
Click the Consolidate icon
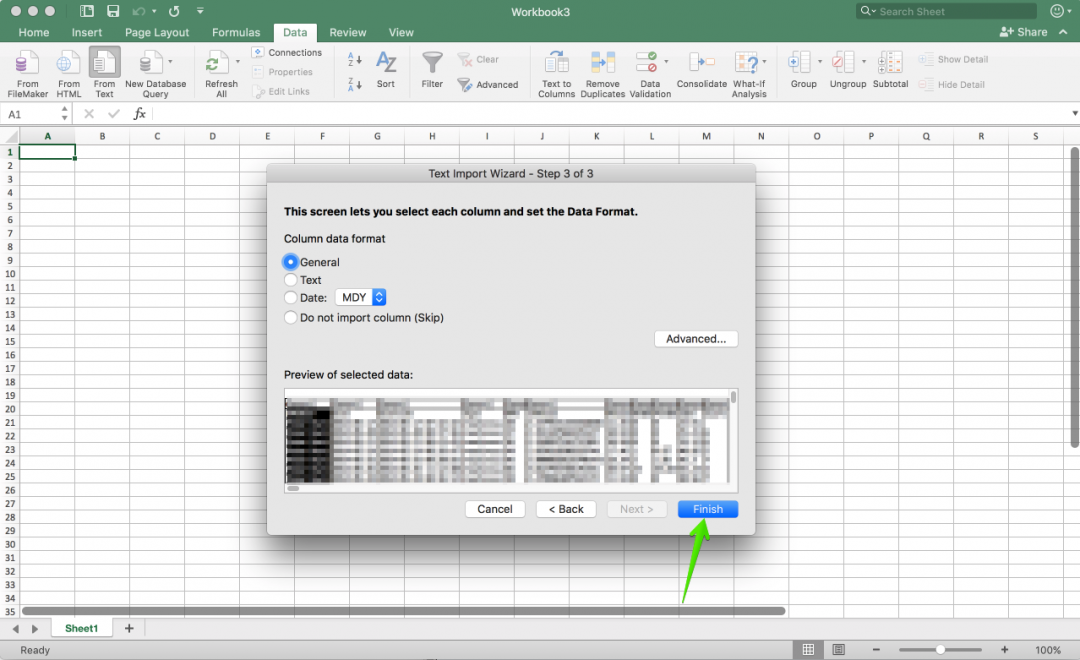pyautogui.click(x=701, y=64)
